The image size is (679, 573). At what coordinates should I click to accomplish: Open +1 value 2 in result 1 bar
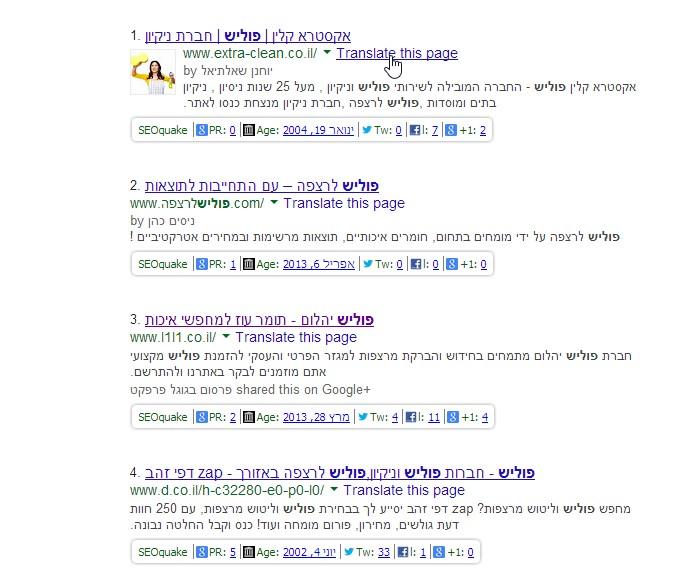pos(483,130)
